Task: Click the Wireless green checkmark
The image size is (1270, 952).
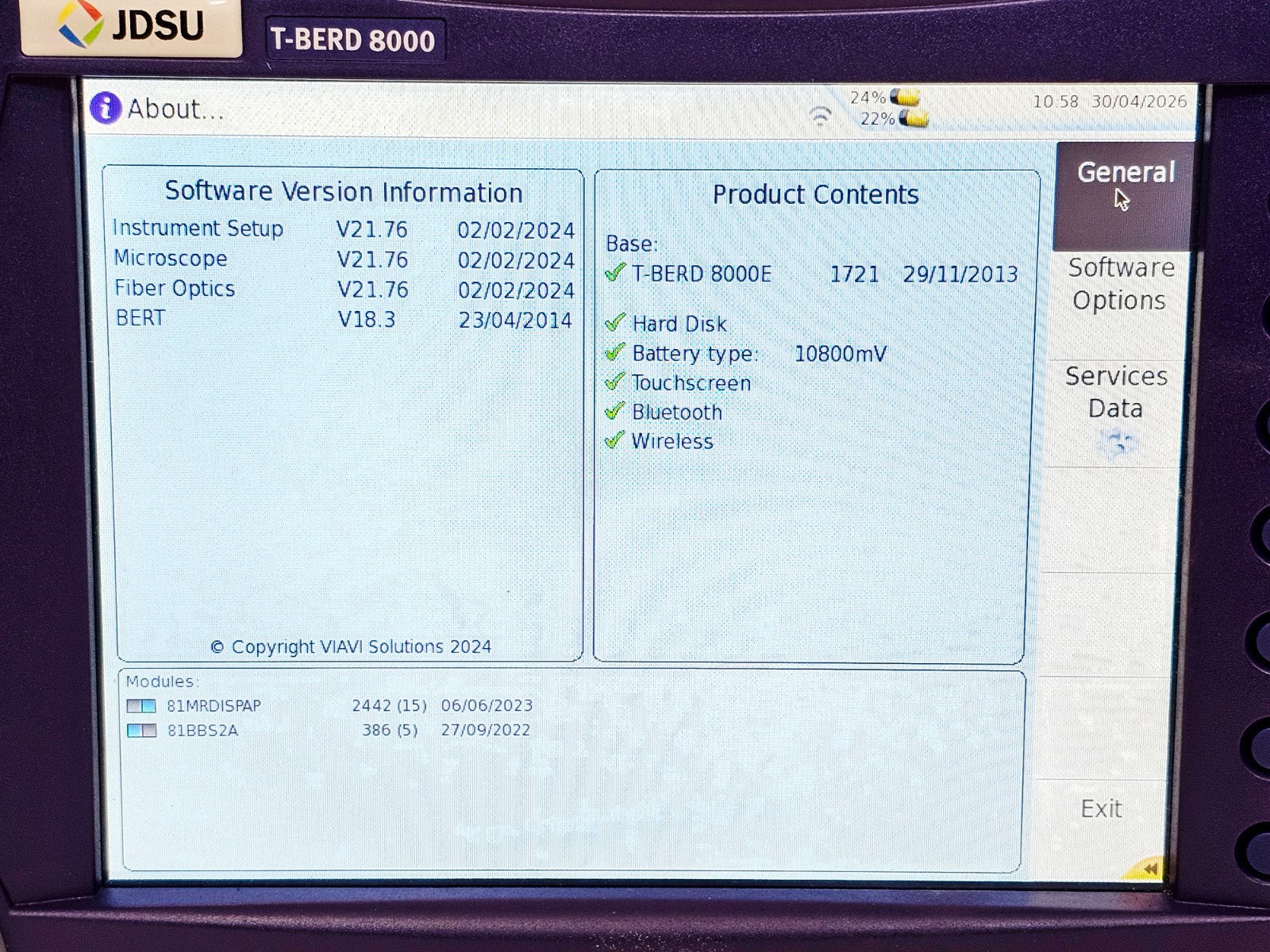Action: point(615,440)
